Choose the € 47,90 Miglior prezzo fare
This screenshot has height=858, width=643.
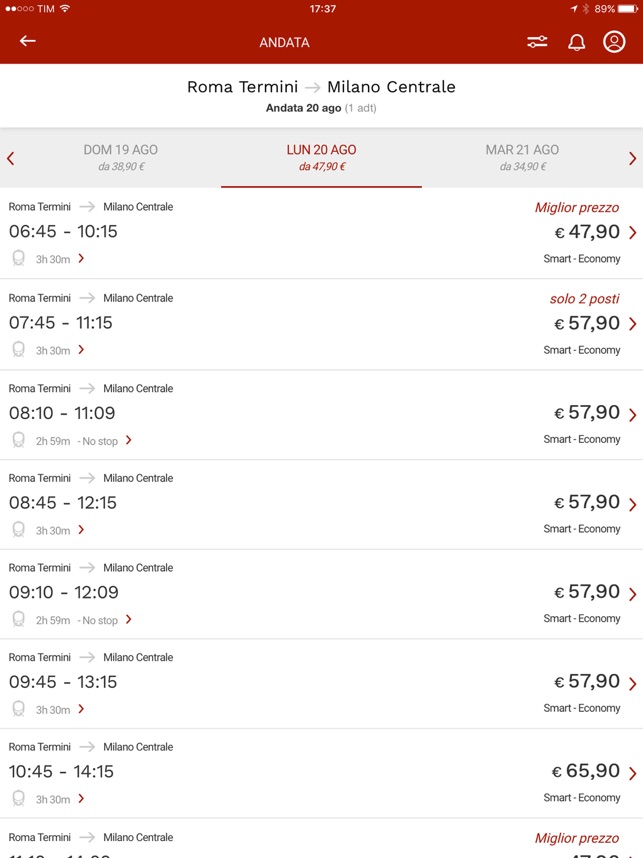(x=587, y=233)
